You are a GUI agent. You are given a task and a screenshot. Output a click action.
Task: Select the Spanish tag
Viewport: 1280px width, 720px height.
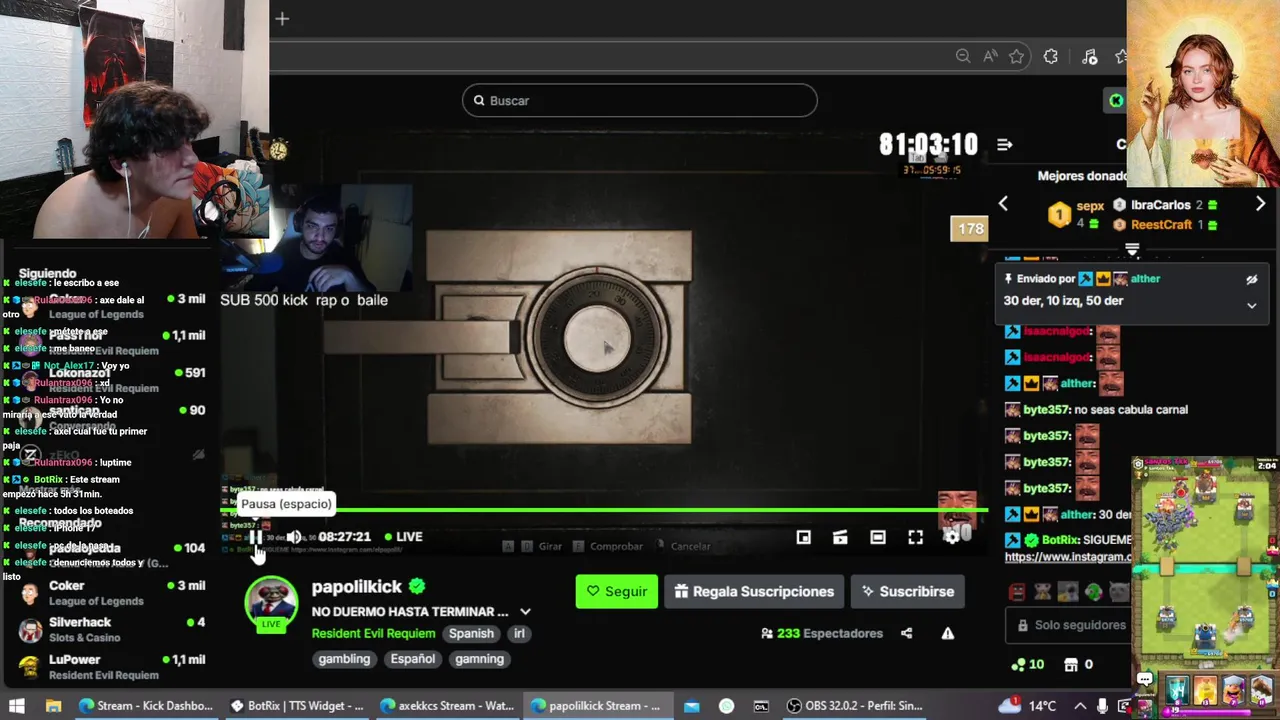pyautogui.click(x=471, y=633)
